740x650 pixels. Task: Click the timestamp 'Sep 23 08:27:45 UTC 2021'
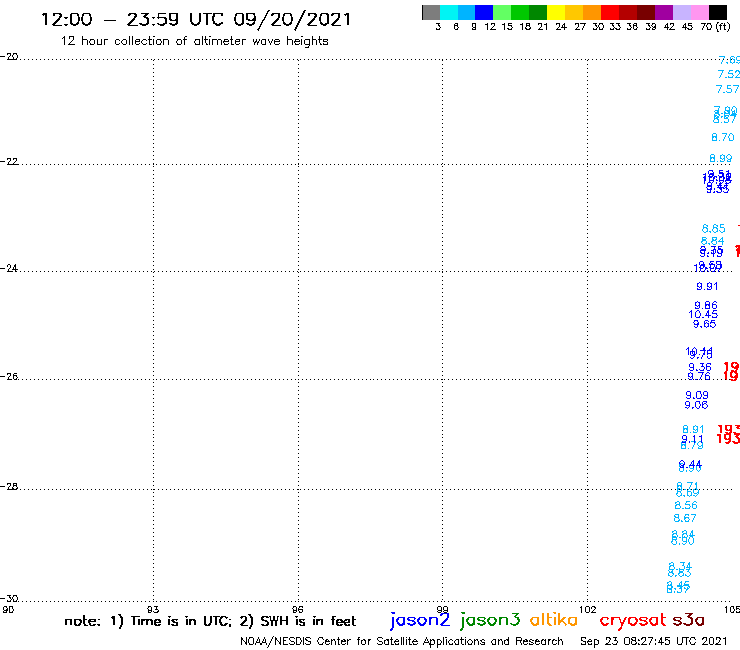654,642
